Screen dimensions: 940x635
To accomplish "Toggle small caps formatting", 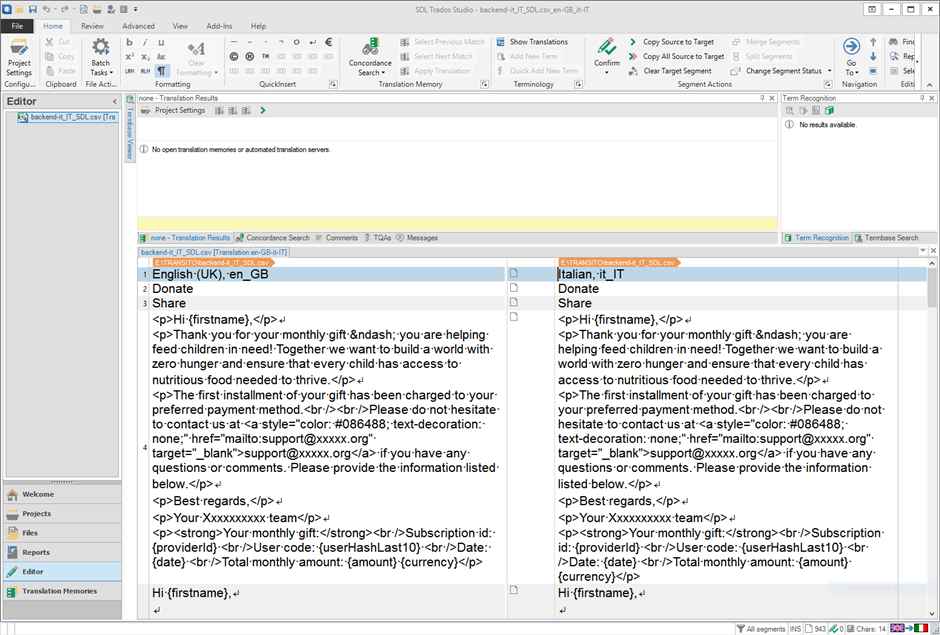I will click(x=161, y=56).
